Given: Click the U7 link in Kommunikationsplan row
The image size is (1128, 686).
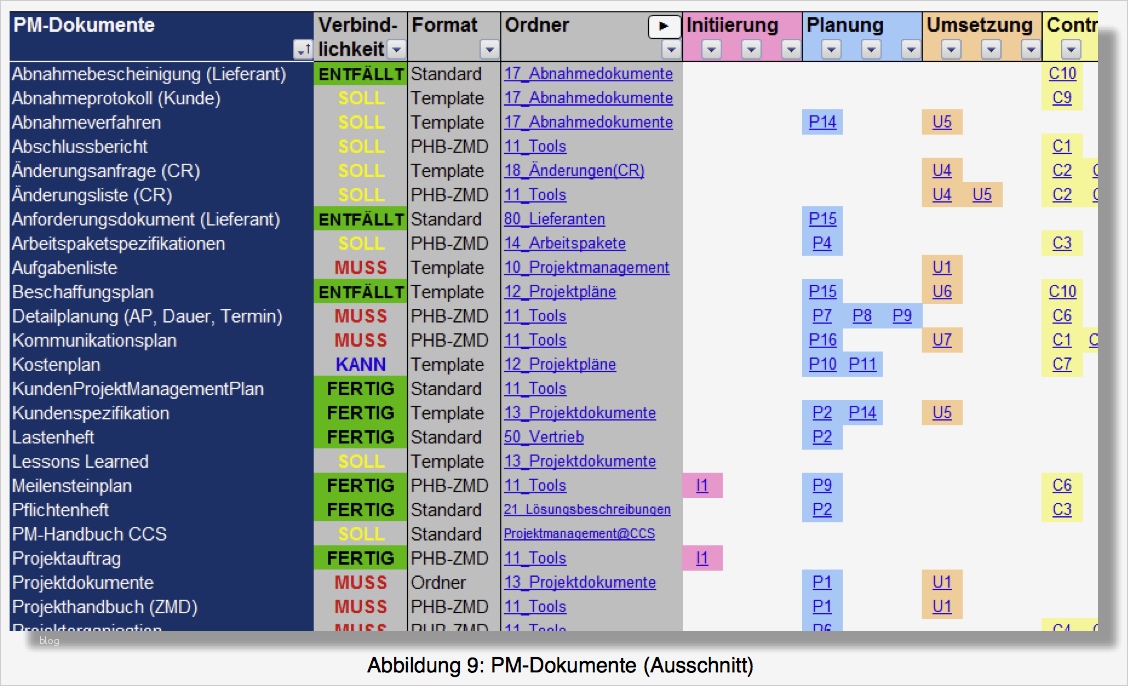Looking at the screenshot, I should tap(942, 340).
